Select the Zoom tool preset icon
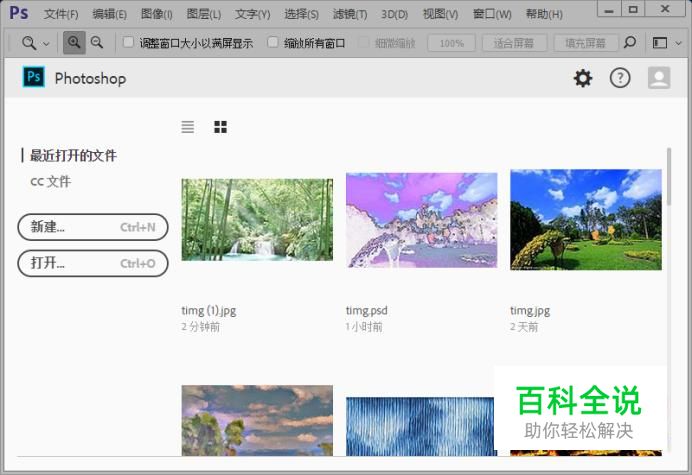This screenshot has width=692, height=475. tap(29, 43)
